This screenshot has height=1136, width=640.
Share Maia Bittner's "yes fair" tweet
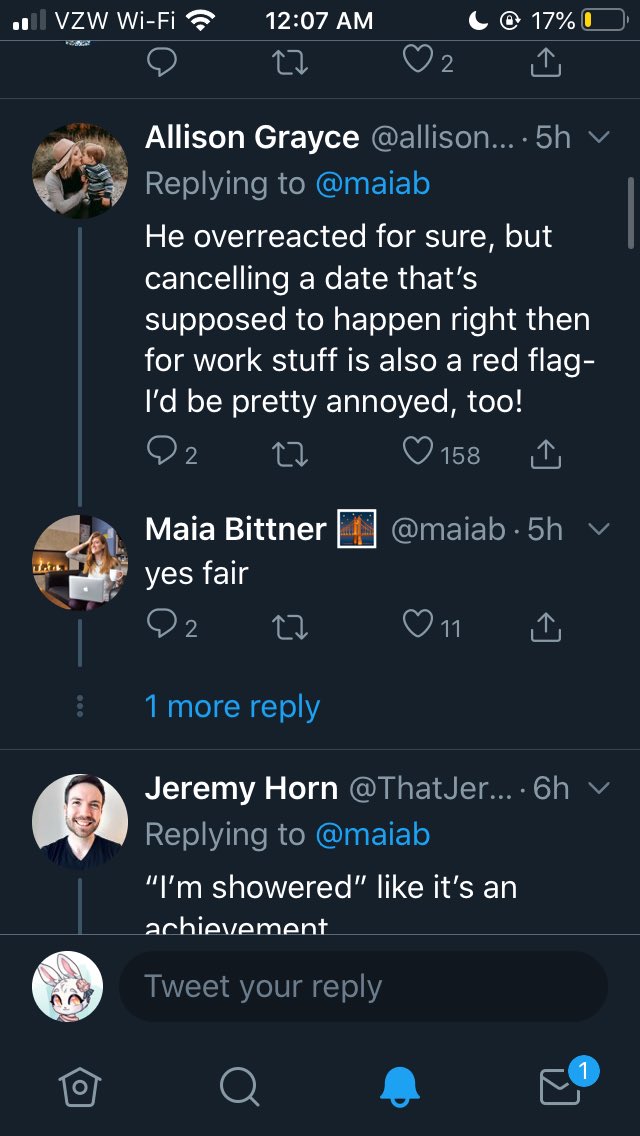[547, 626]
